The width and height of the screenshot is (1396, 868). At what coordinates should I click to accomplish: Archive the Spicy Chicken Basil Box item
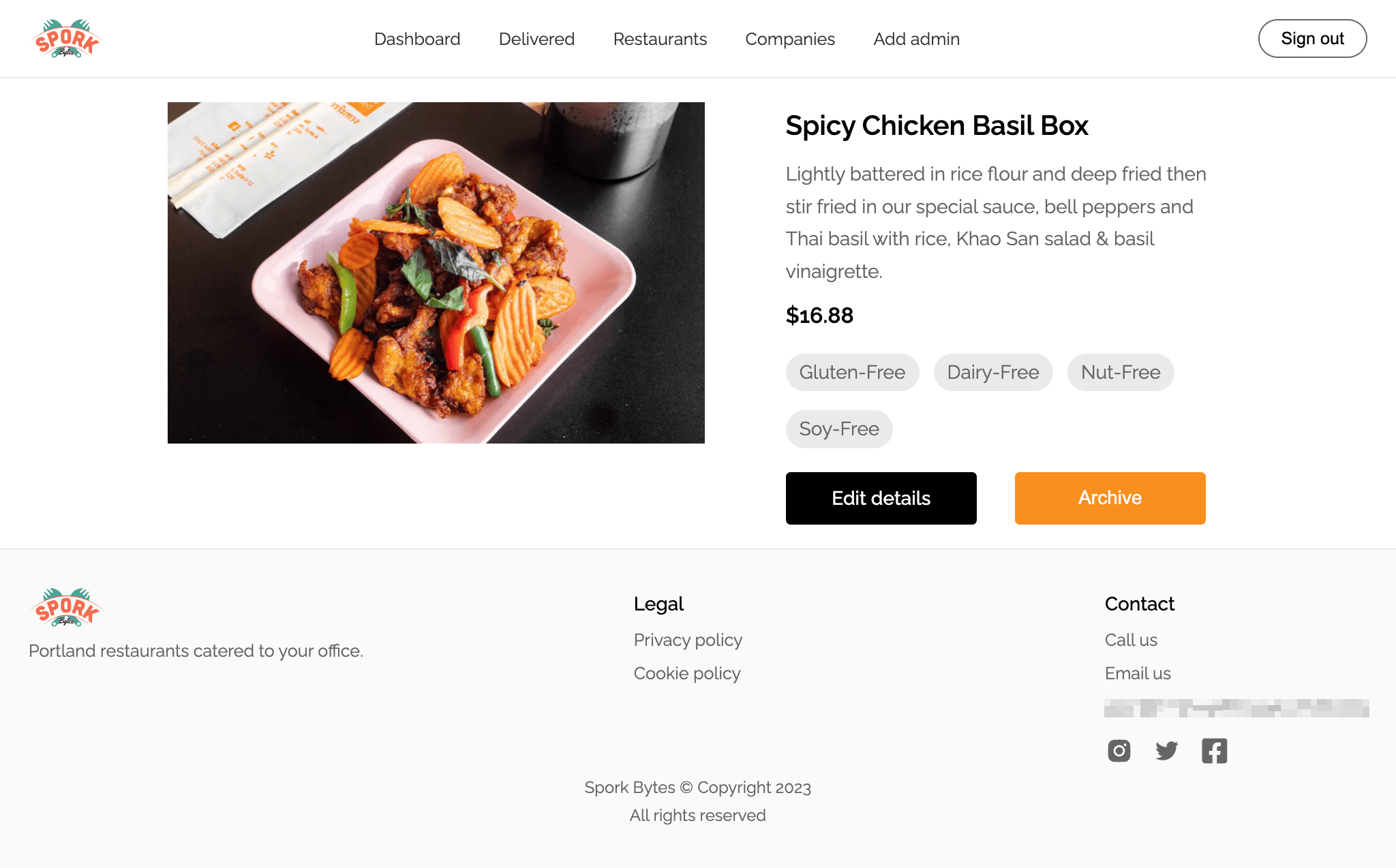1110,498
